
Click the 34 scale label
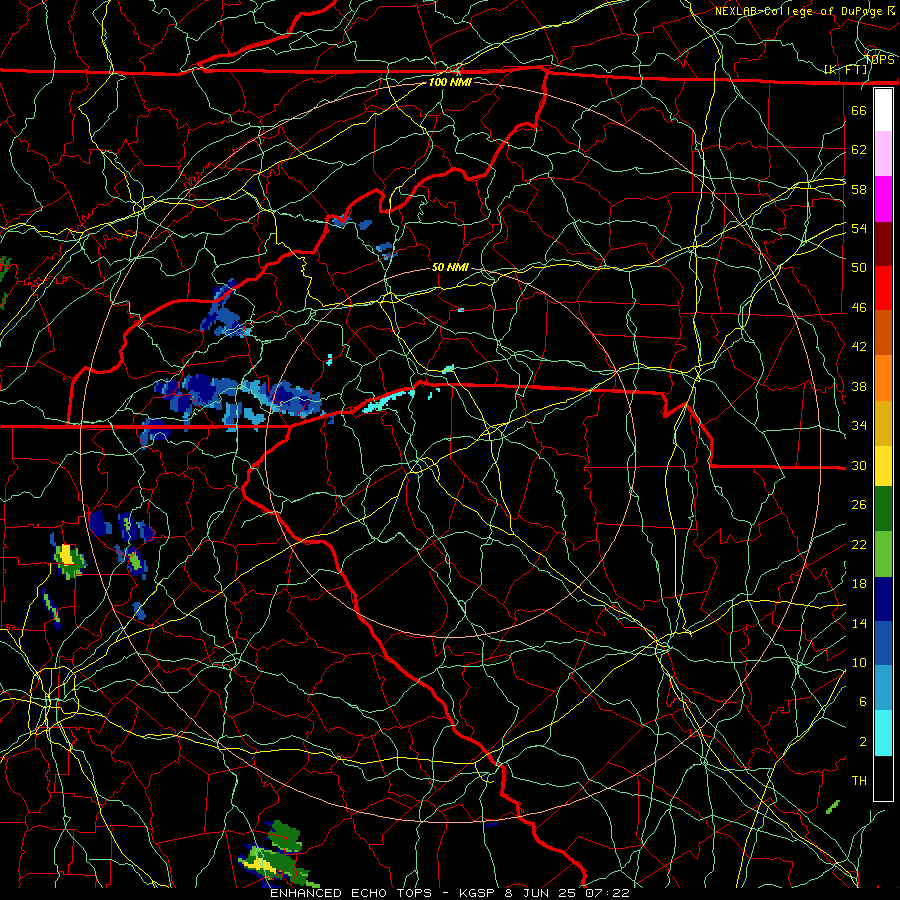click(859, 426)
